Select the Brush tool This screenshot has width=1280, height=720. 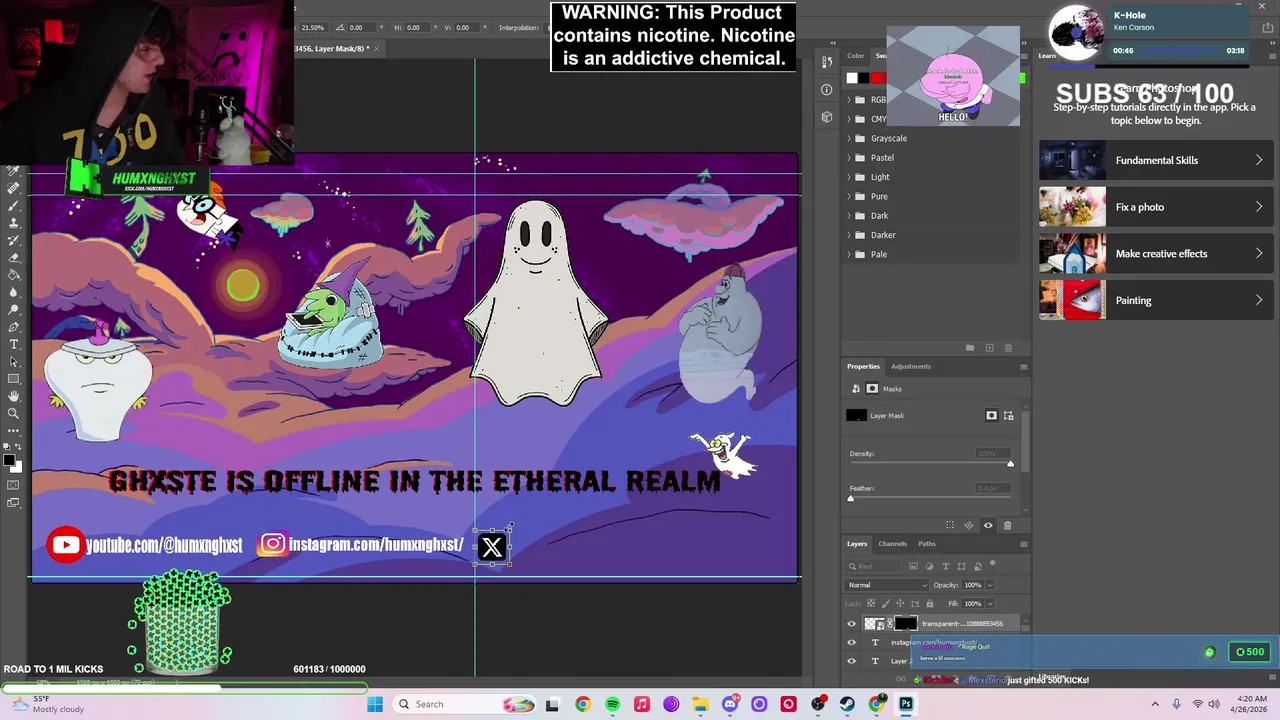pos(14,206)
